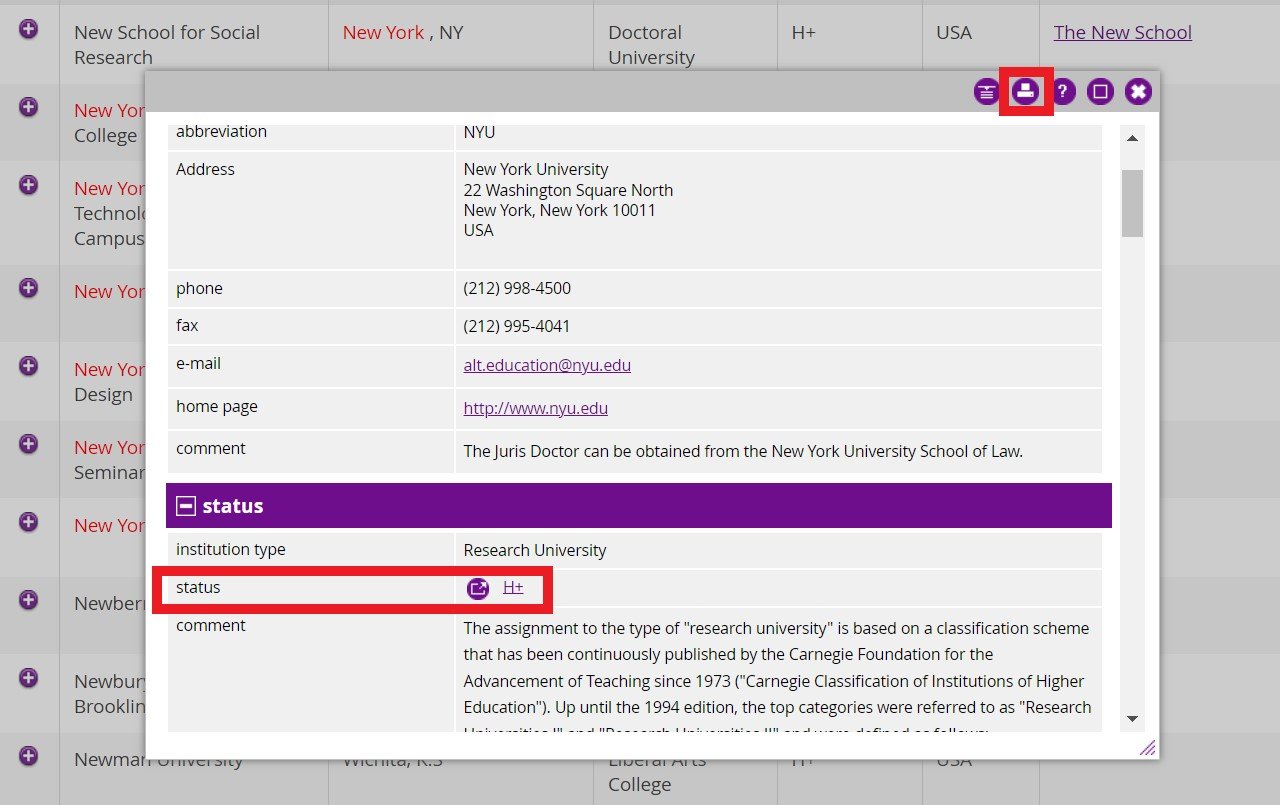
Task: Click the NYU abbreviation value
Action: (x=479, y=131)
